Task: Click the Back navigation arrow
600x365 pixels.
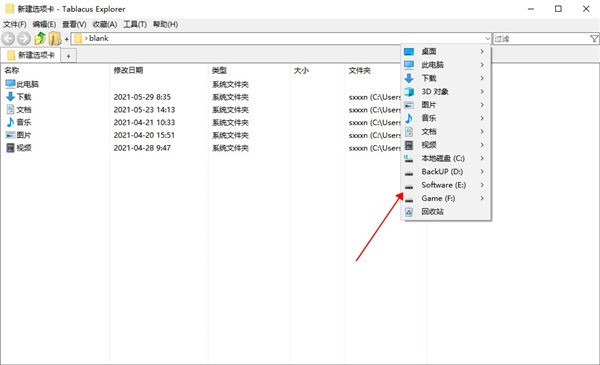Action: pos(8,38)
